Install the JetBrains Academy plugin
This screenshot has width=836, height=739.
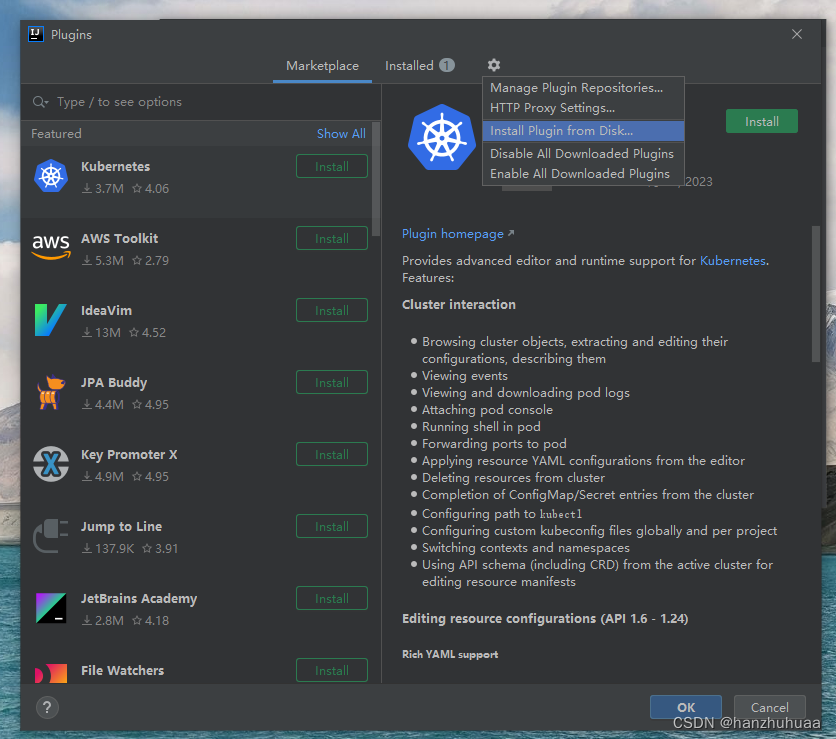pos(332,598)
